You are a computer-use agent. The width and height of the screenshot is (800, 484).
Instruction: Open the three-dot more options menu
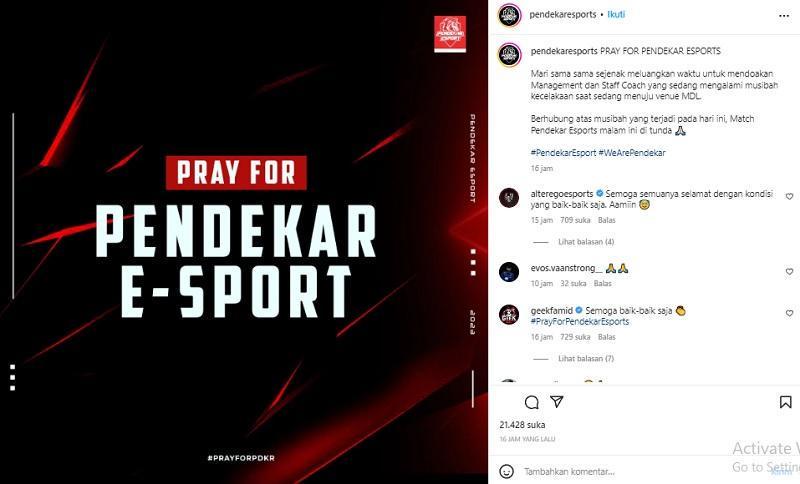(784, 16)
